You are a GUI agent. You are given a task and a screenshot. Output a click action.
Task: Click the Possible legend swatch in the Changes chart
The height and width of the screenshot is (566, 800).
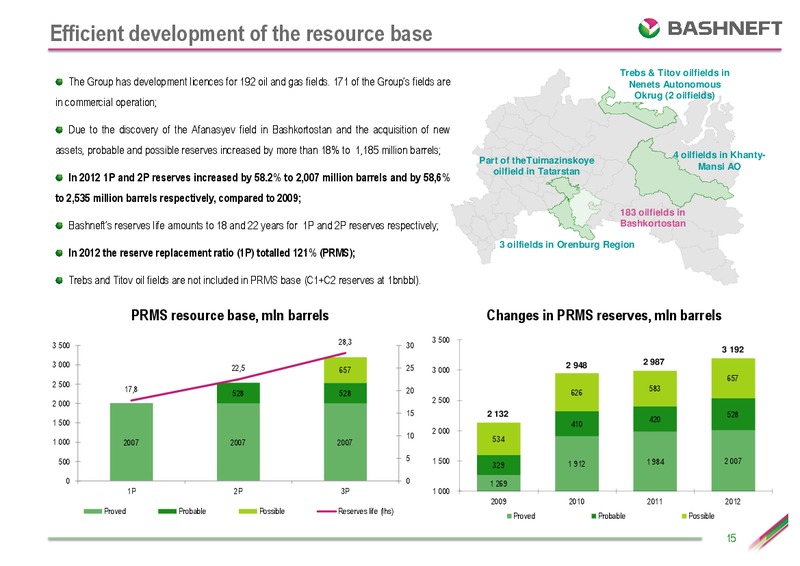pyautogui.click(x=684, y=516)
